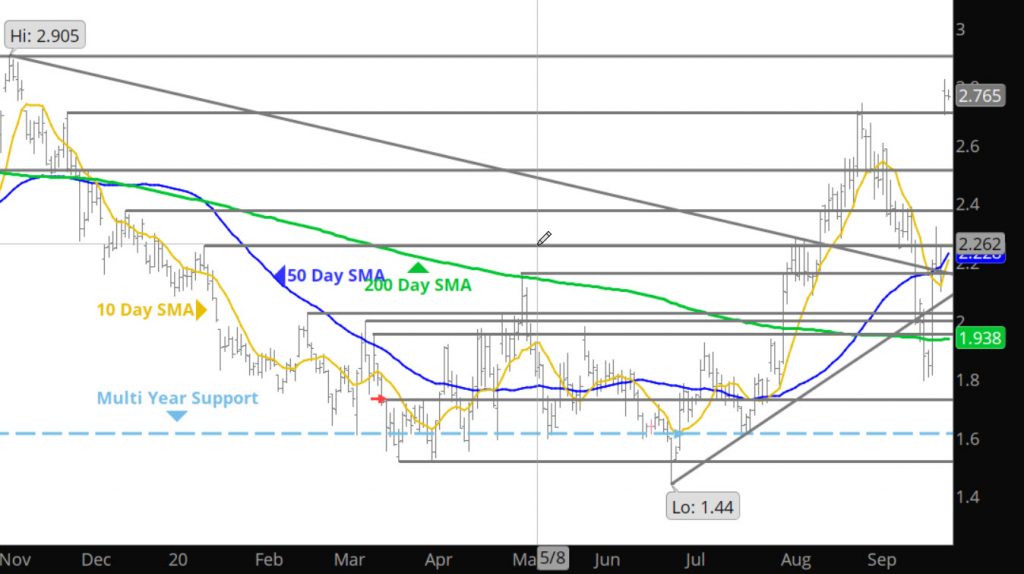Click the light blue Multi Year Support triangle
Image resolution: width=1024 pixels, height=574 pixels.
177,416
